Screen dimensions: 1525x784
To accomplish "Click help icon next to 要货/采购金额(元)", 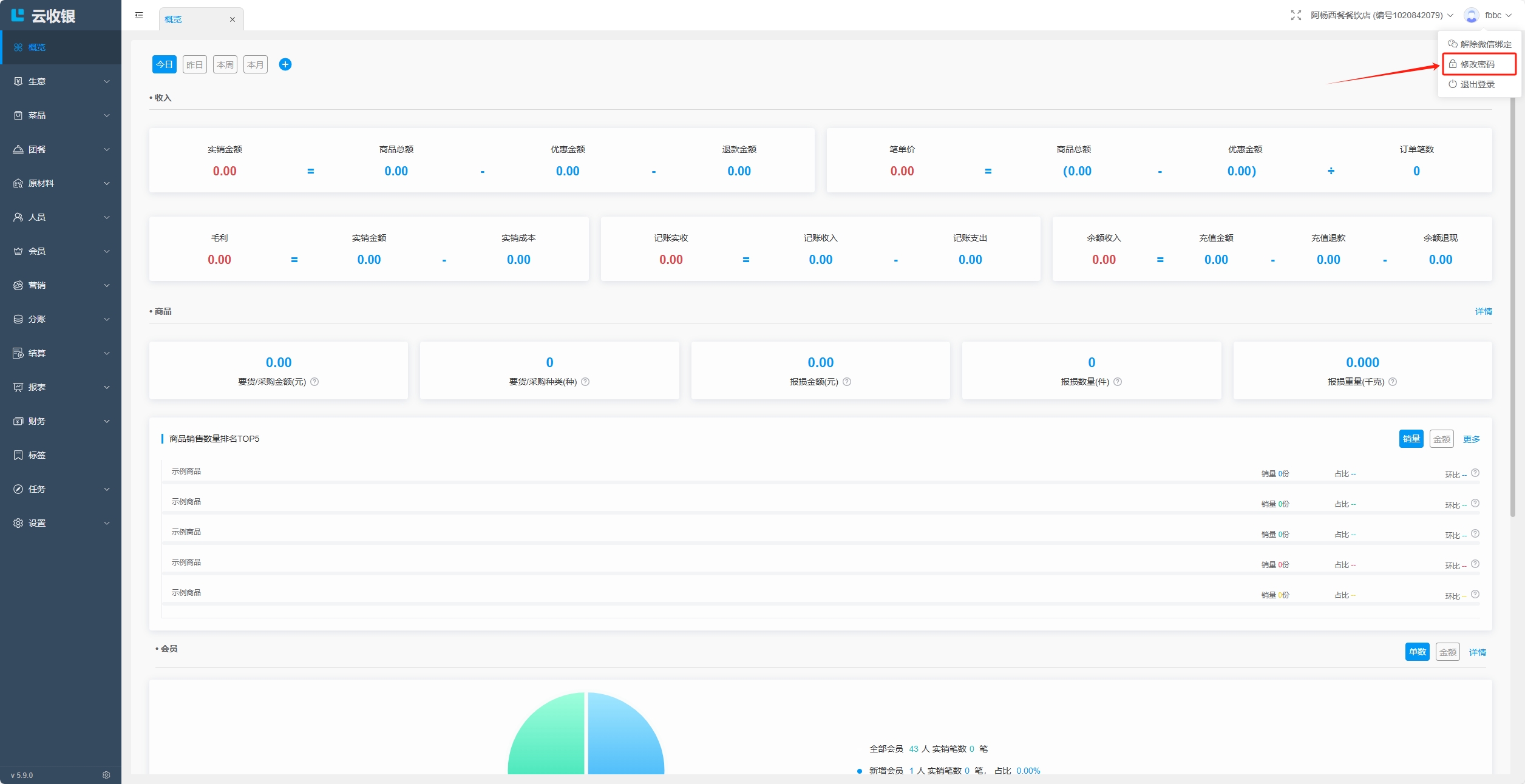I will [x=314, y=382].
